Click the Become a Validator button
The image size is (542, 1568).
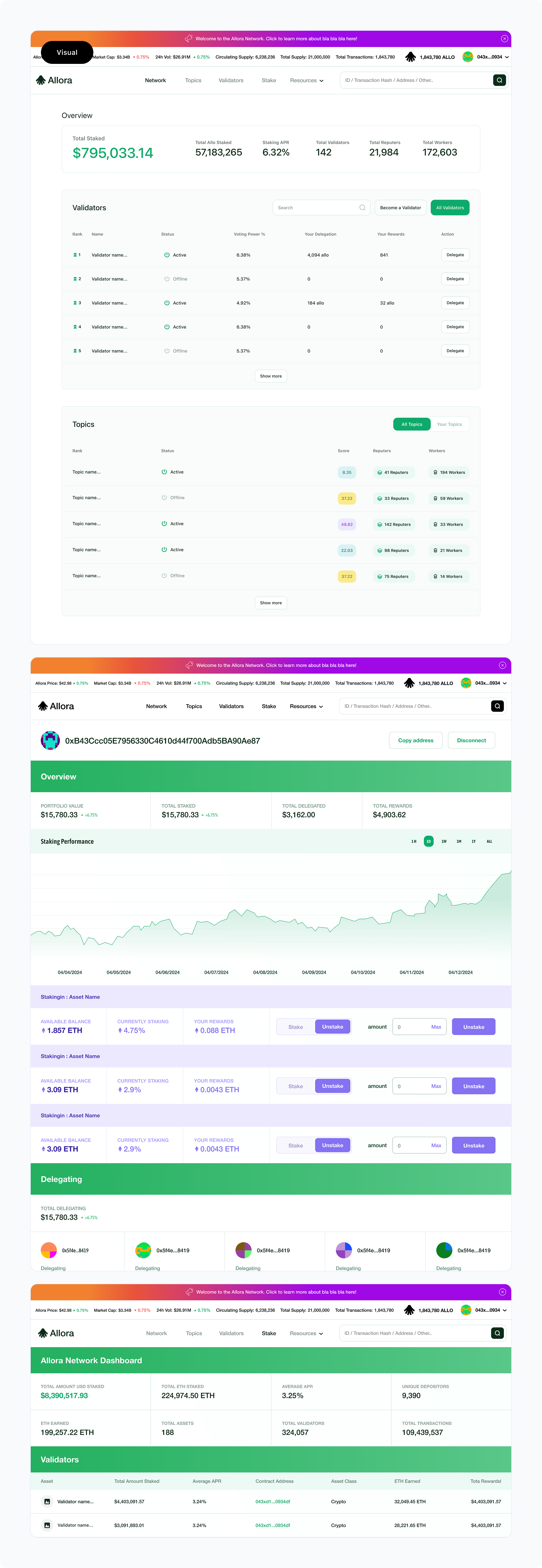click(x=400, y=208)
